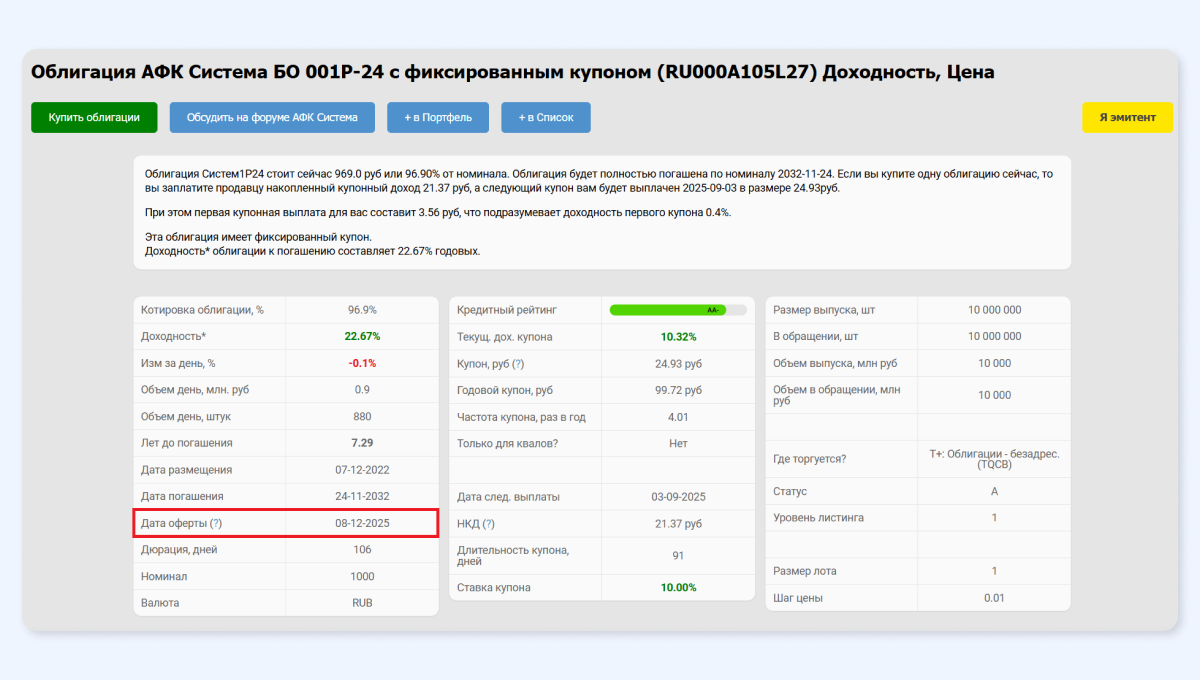Select the "Лет до погашения" label
Image resolution: width=1200 pixels, height=680 pixels.
click(187, 443)
